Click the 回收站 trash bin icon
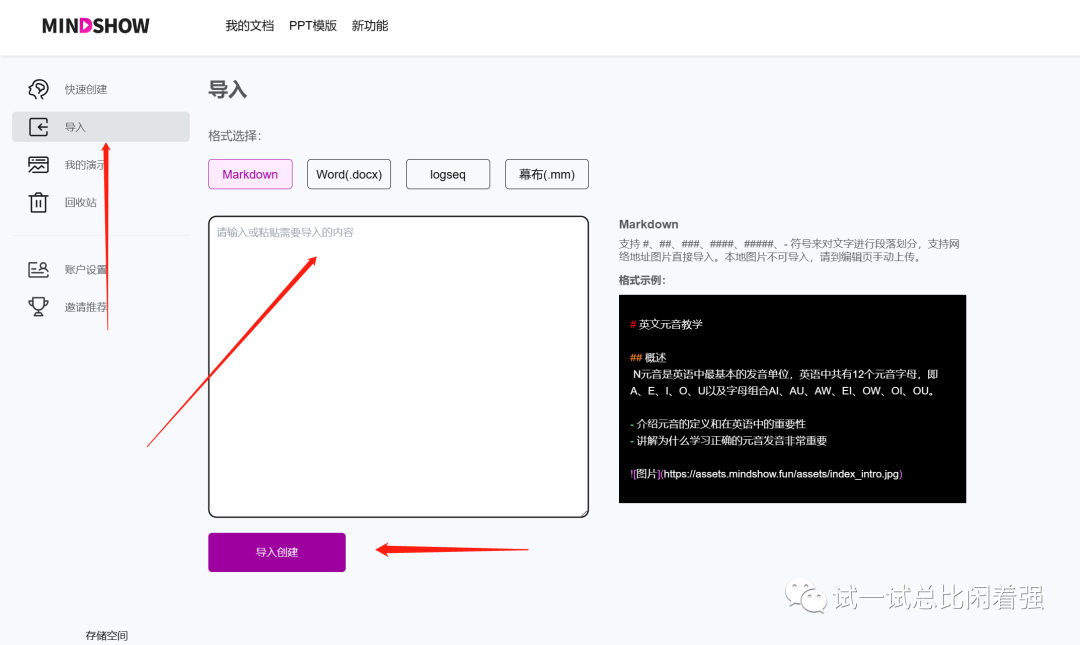1080x645 pixels. pos(38,201)
